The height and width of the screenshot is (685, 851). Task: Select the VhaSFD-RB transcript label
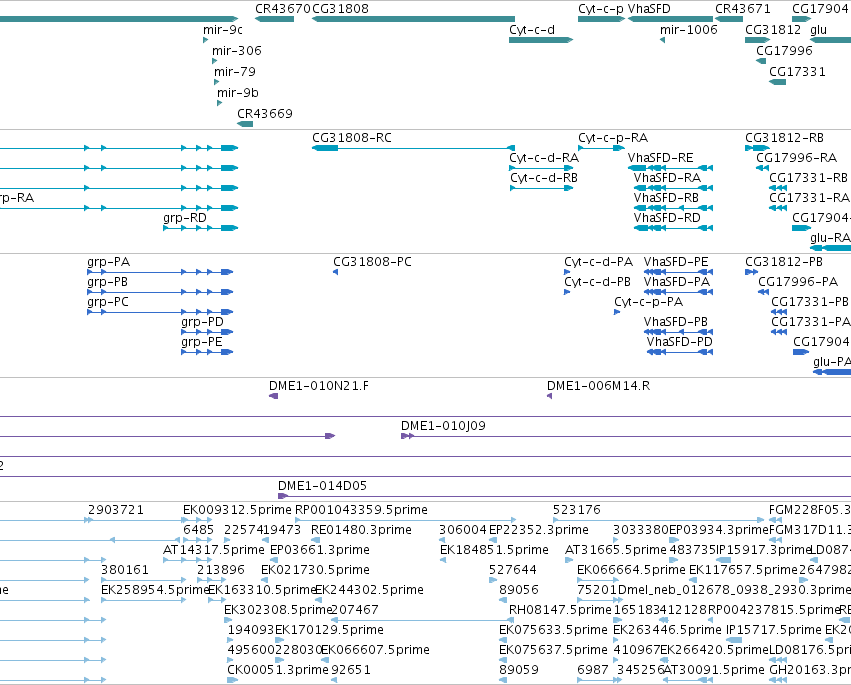(x=666, y=198)
